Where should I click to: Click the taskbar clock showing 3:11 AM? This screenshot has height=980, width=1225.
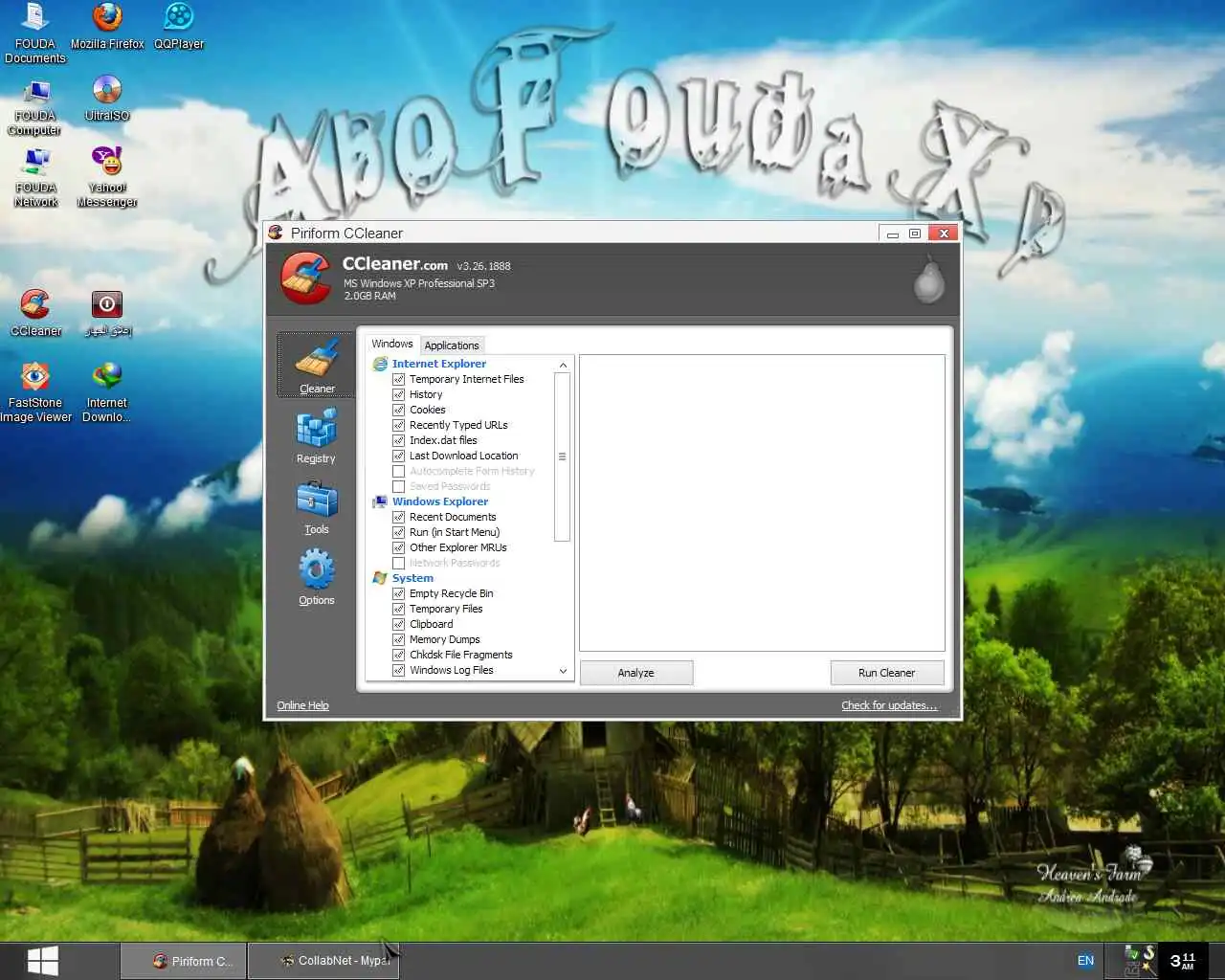[x=1183, y=960]
